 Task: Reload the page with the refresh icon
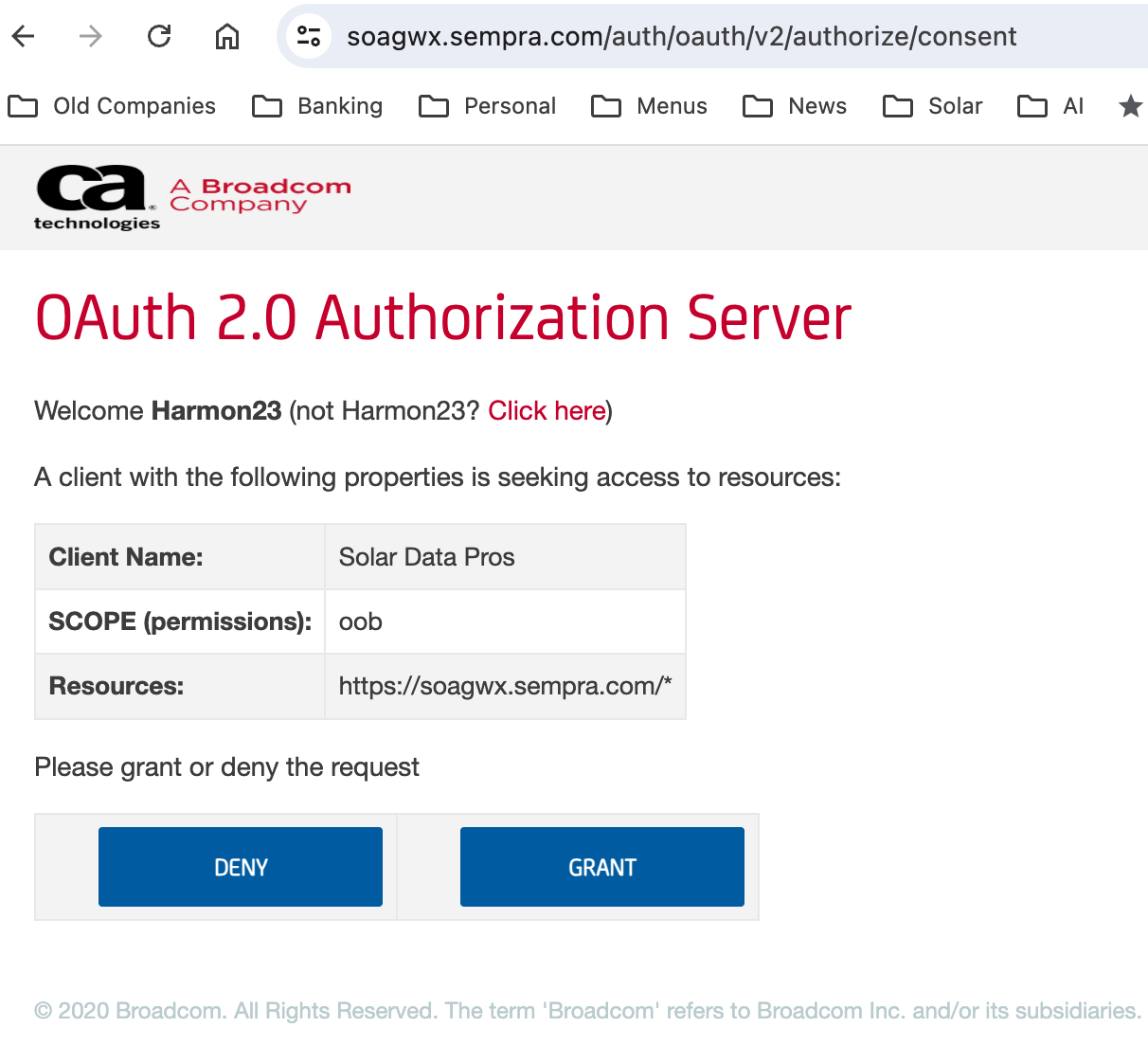tap(159, 37)
